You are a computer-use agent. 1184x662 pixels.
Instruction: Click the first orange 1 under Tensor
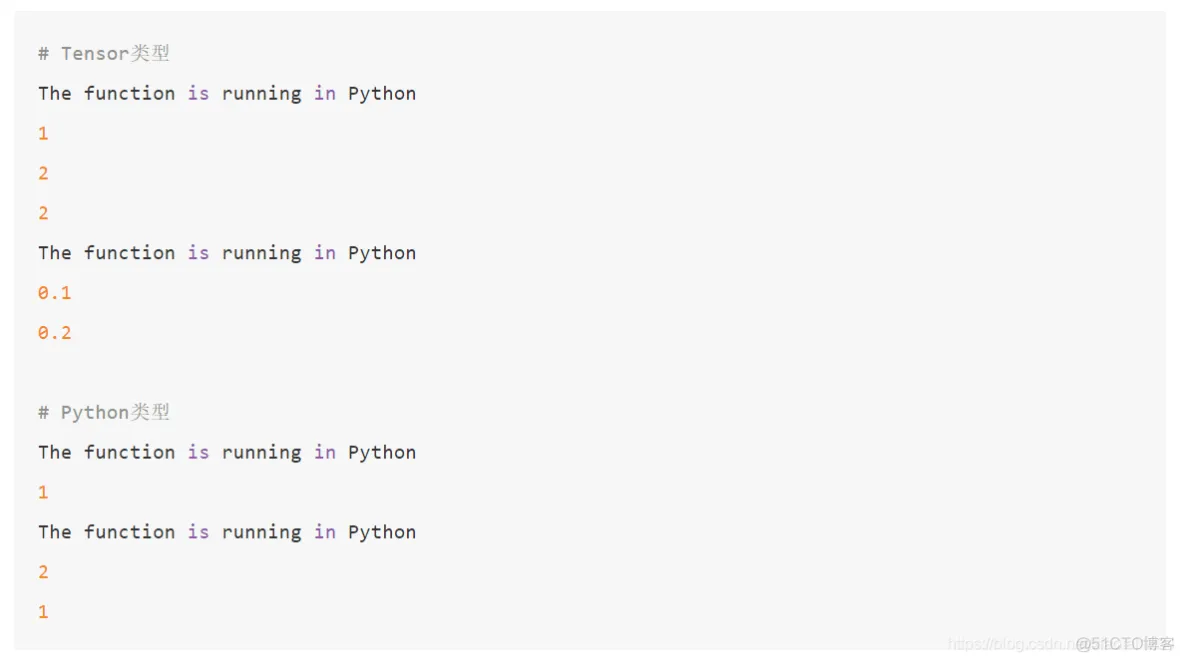(43, 134)
